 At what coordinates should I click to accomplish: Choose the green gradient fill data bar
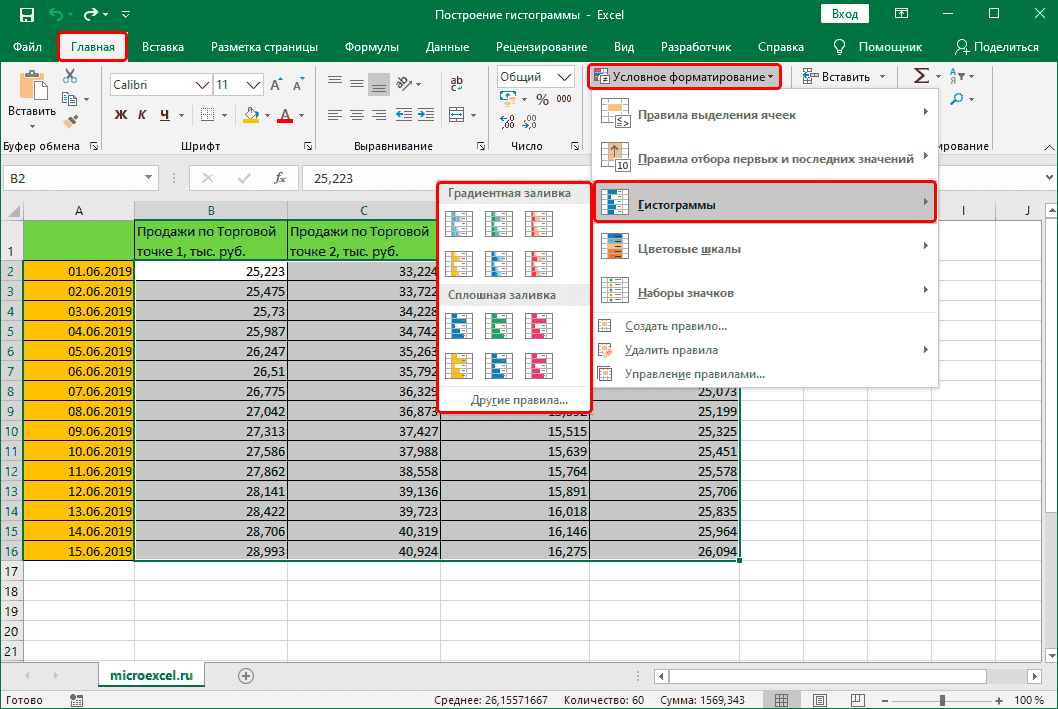pyautogui.click(x=499, y=224)
